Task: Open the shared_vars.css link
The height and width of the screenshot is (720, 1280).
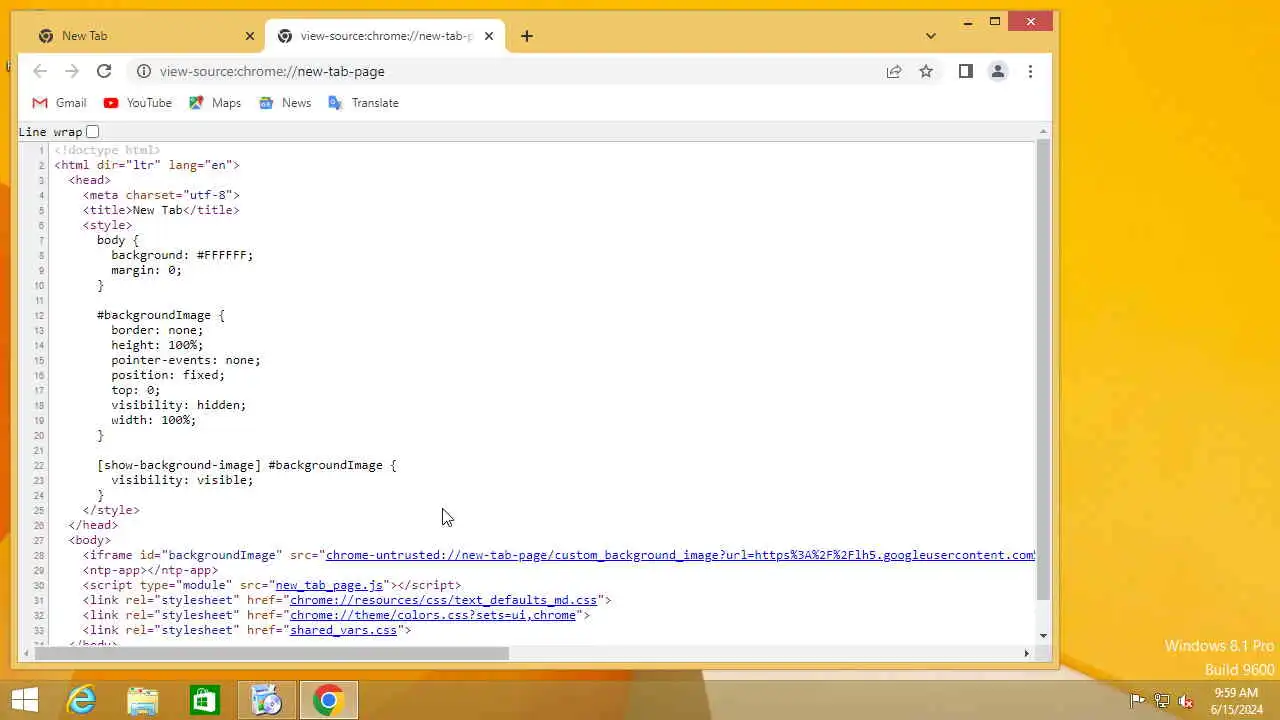Action: tap(343, 630)
